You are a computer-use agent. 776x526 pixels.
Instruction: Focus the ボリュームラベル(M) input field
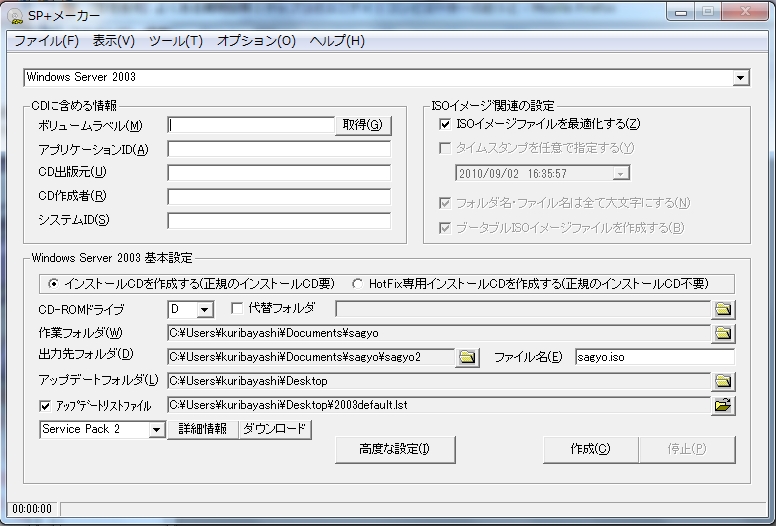tap(251, 125)
